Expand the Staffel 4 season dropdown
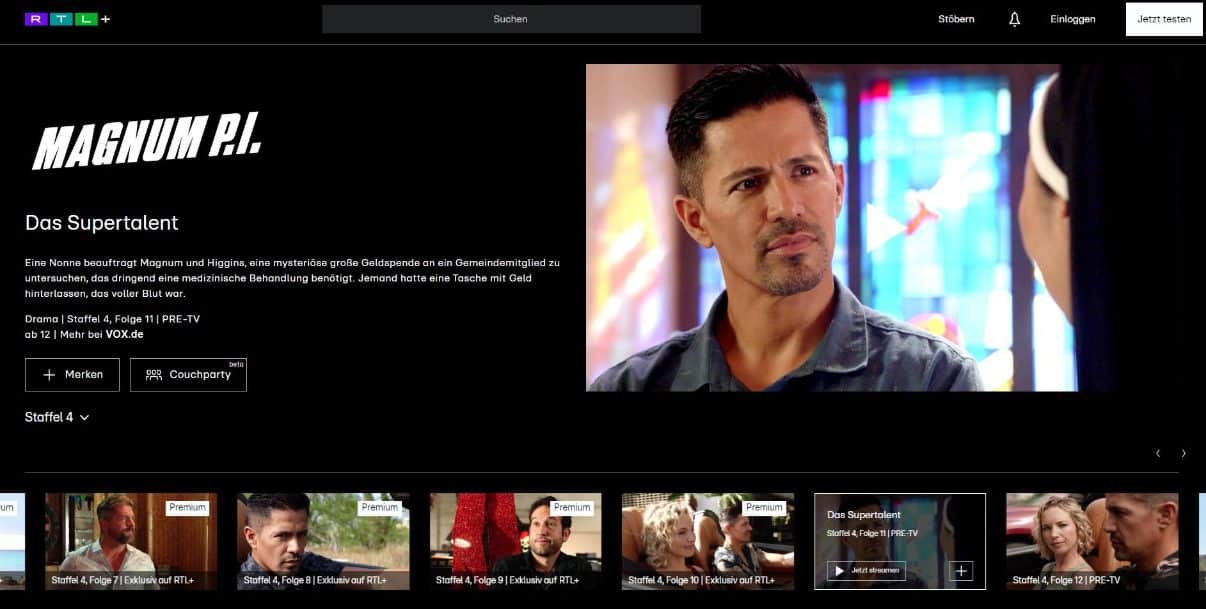1206x609 pixels. (x=57, y=417)
